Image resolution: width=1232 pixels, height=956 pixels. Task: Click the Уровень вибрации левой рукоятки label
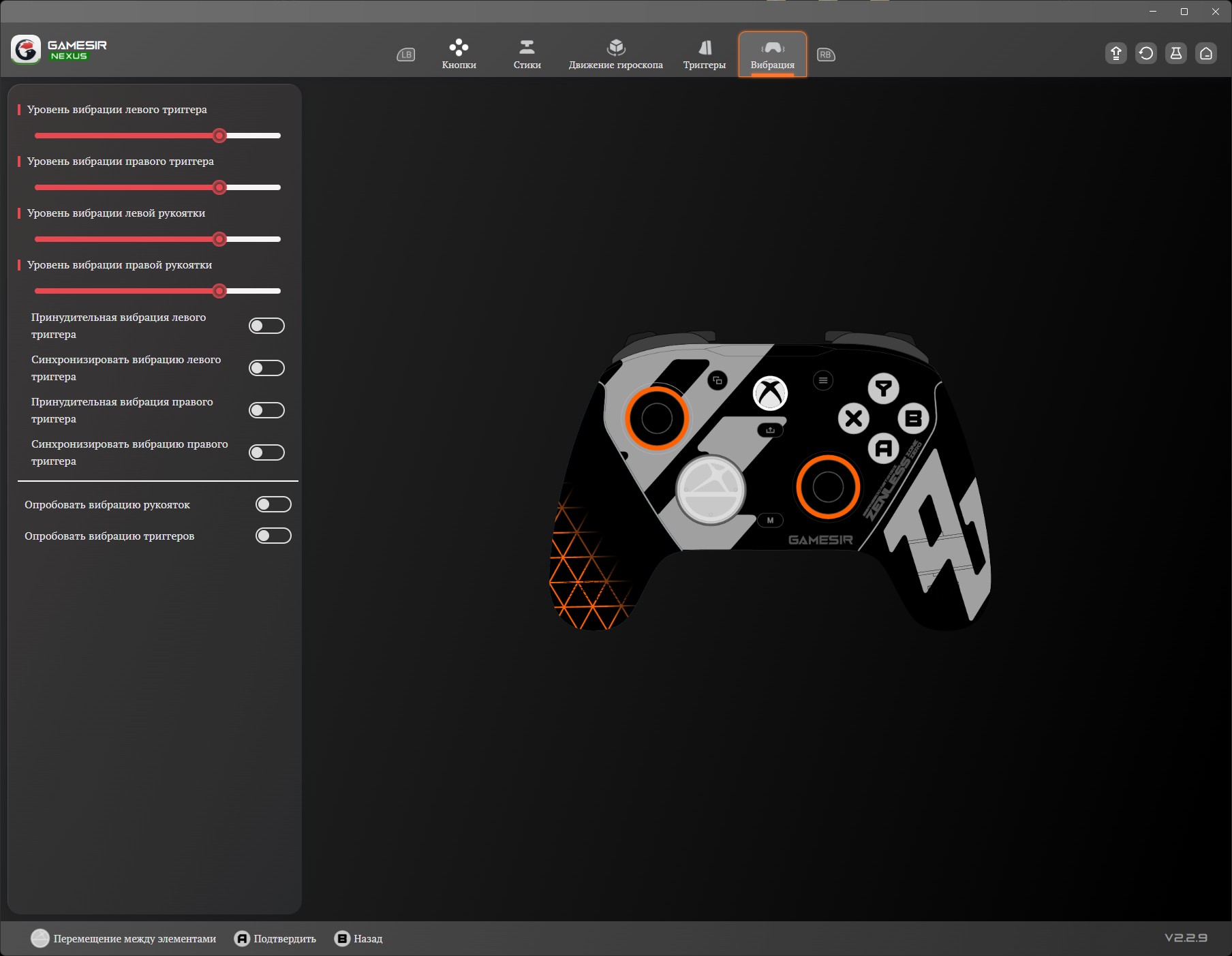tap(117, 213)
